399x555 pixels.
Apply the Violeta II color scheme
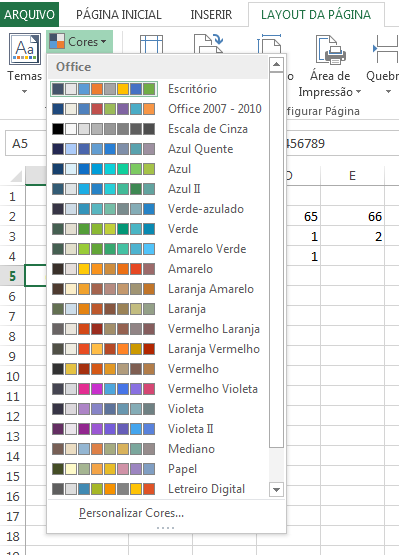click(158, 429)
